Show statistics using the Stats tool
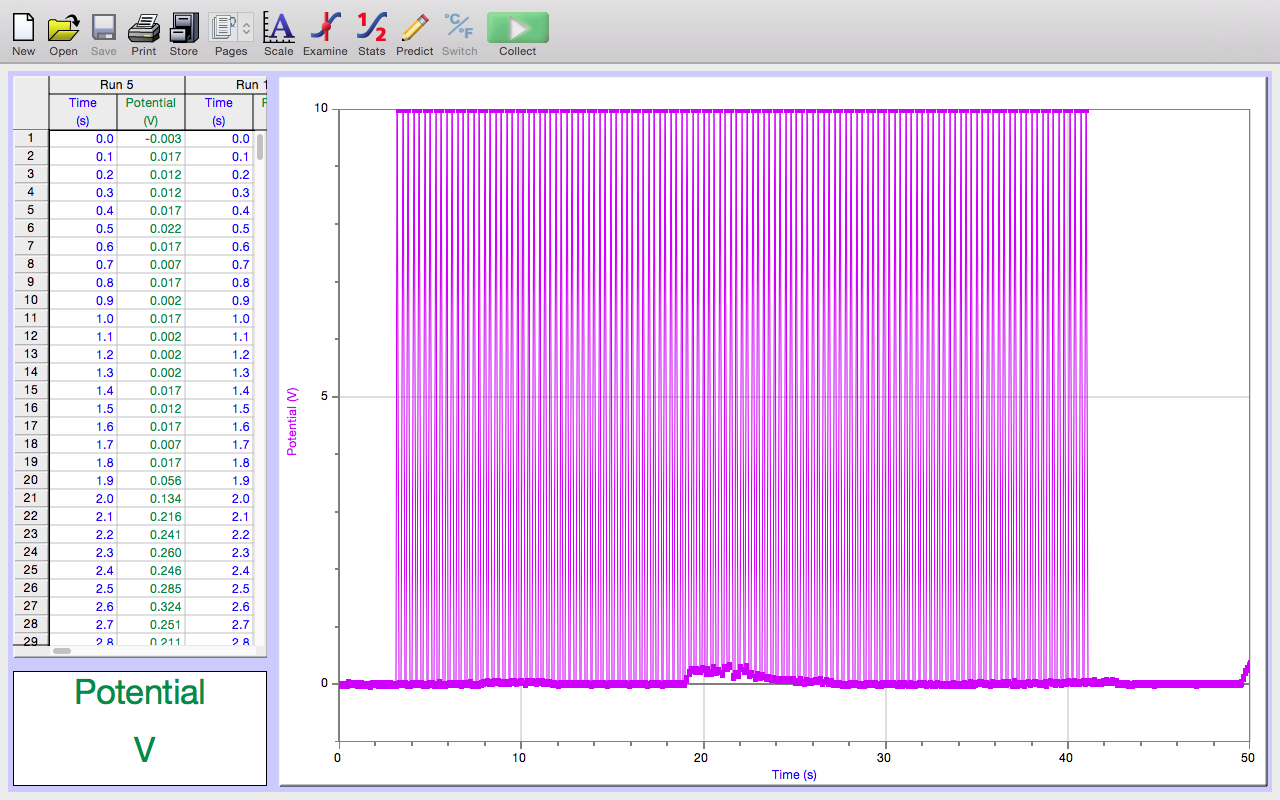The image size is (1280, 800). [x=371, y=27]
